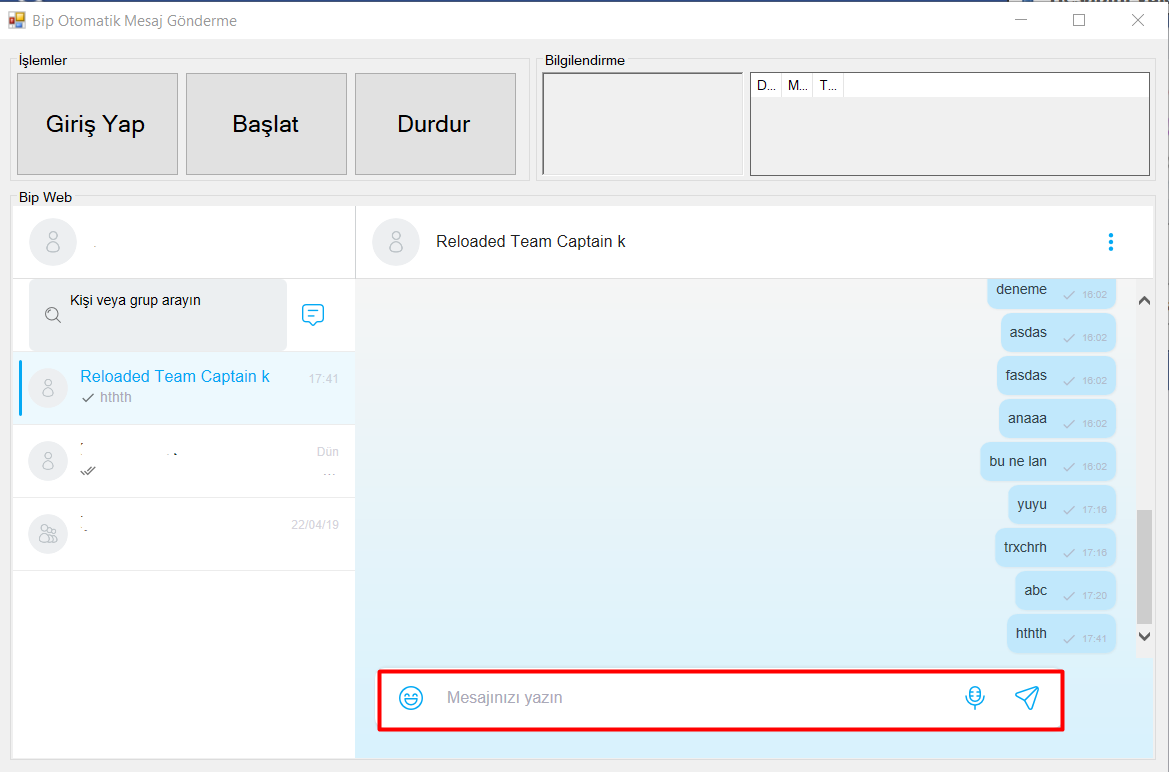Click the chat scrollbar thumb
Image resolution: width=1169 pixels, height=772 pixels.
click(x=1144, y=567)
